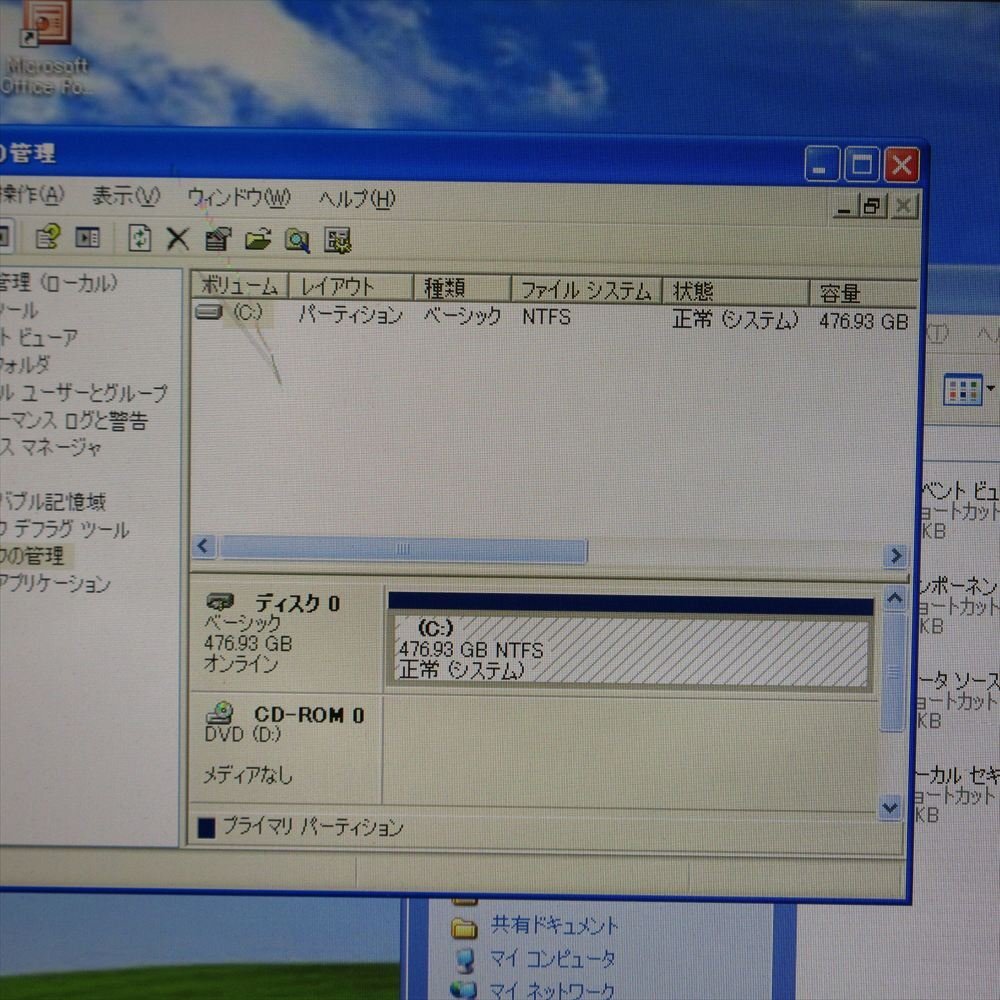Open the 表示(V) menu
Viewport: 1000px width, 1000px height.
(125, 196)
